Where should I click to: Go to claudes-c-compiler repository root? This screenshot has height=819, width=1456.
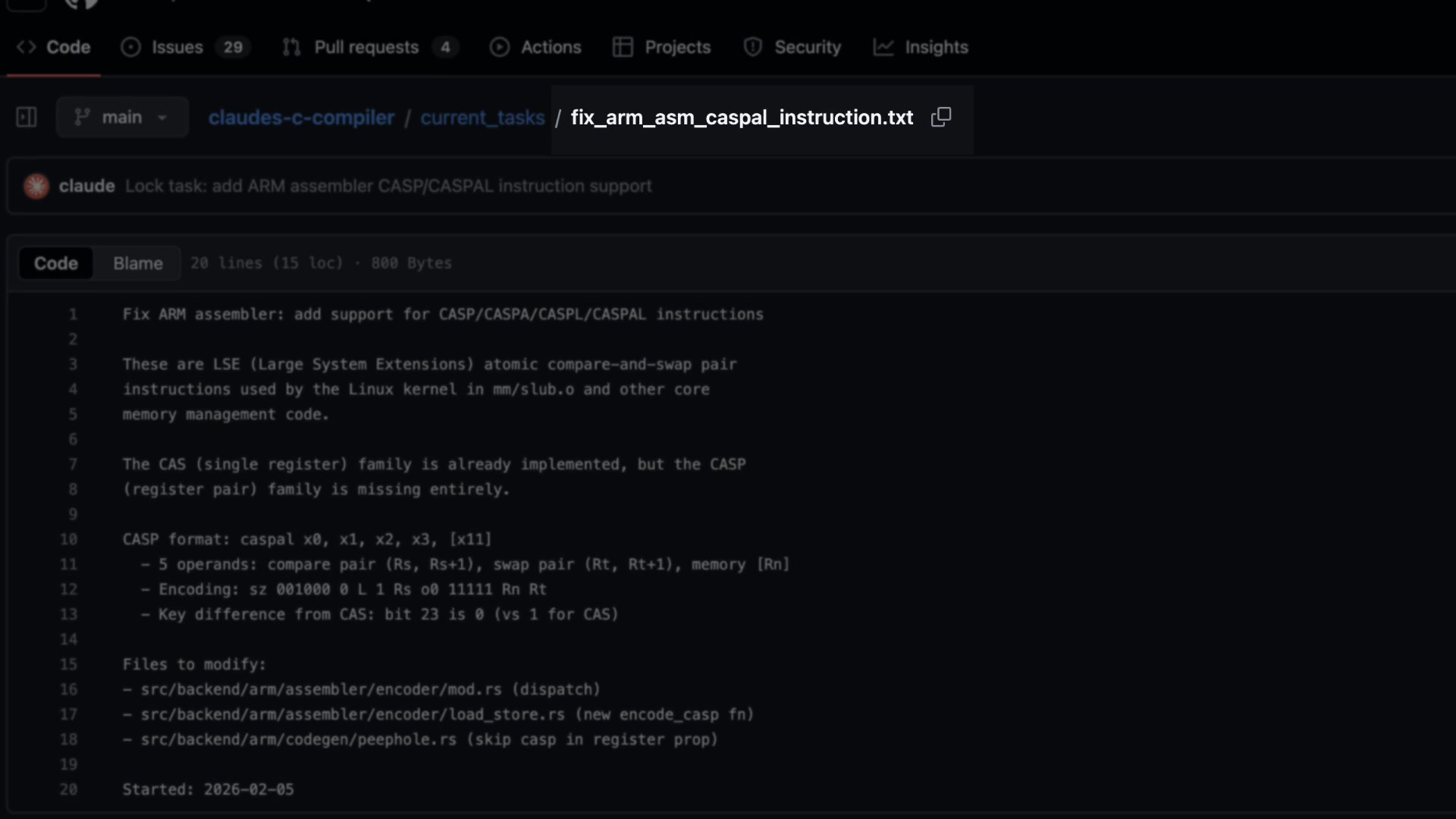tap(301, 118)
